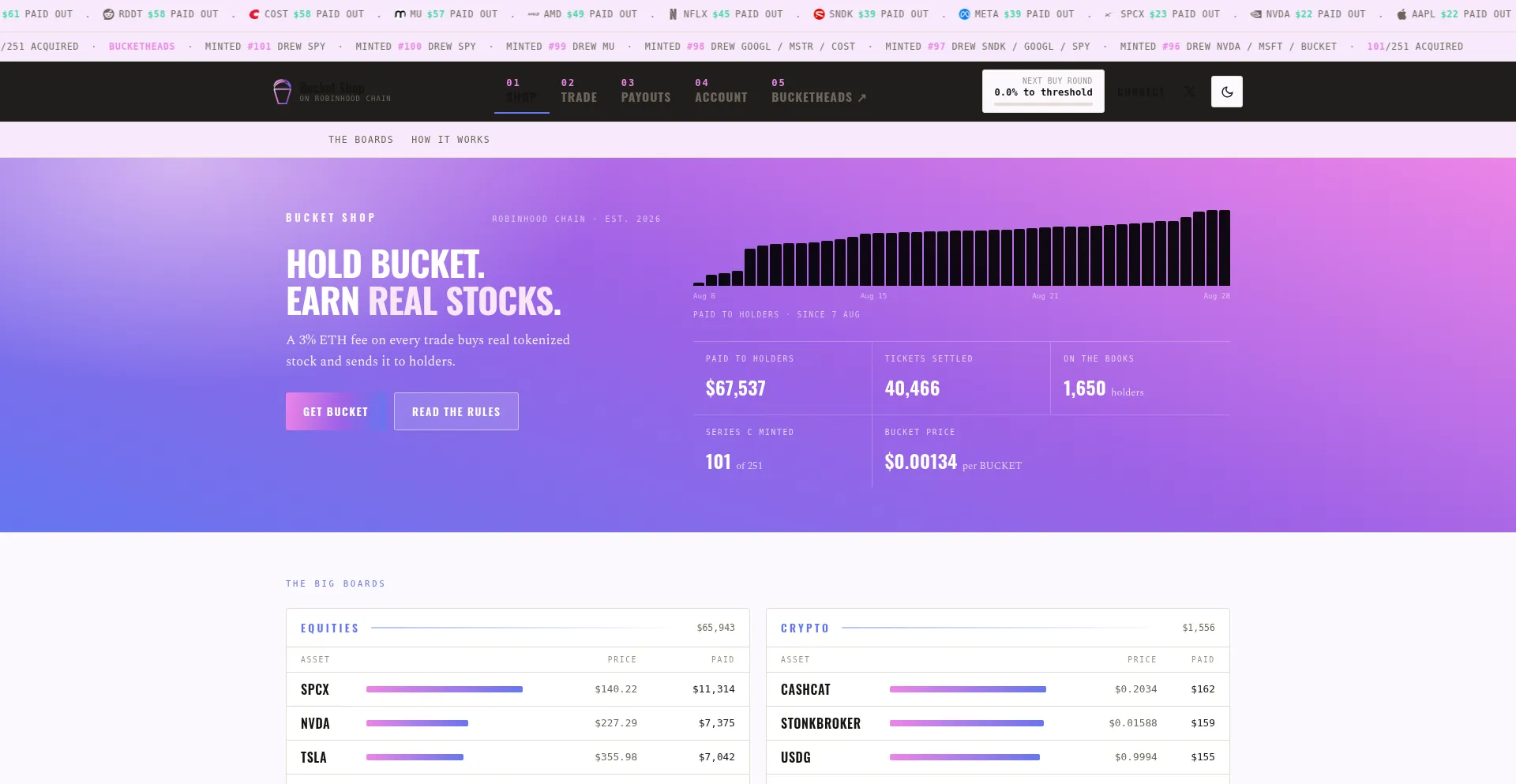
Task: Click ticker entry Minted #101 Drew SPY
Action: [265, 47]
